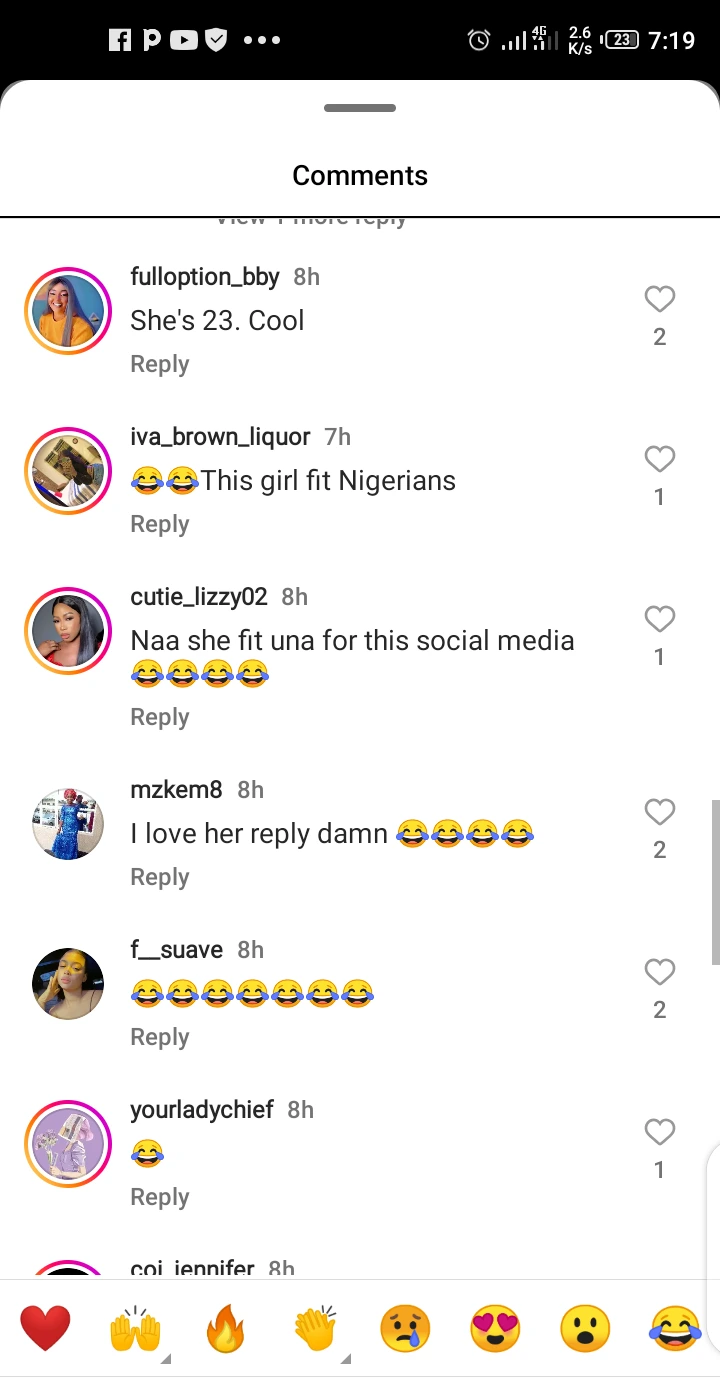This screenshot has width=720, height=1380.
Task: Tap the heart-eyes emoji reaction
Action: 495,1330
